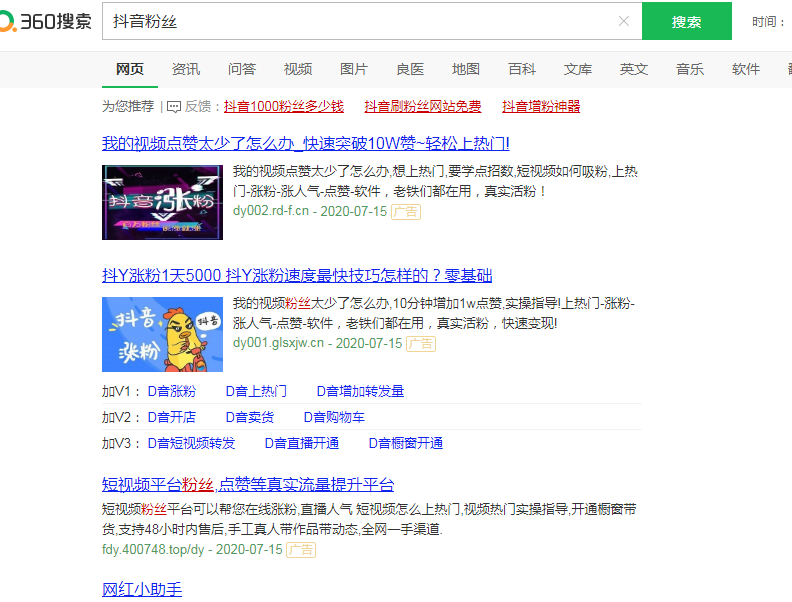Open result 抖Y涨粉1天5000
Screen dimensions: 792x602
coord(297,276)
